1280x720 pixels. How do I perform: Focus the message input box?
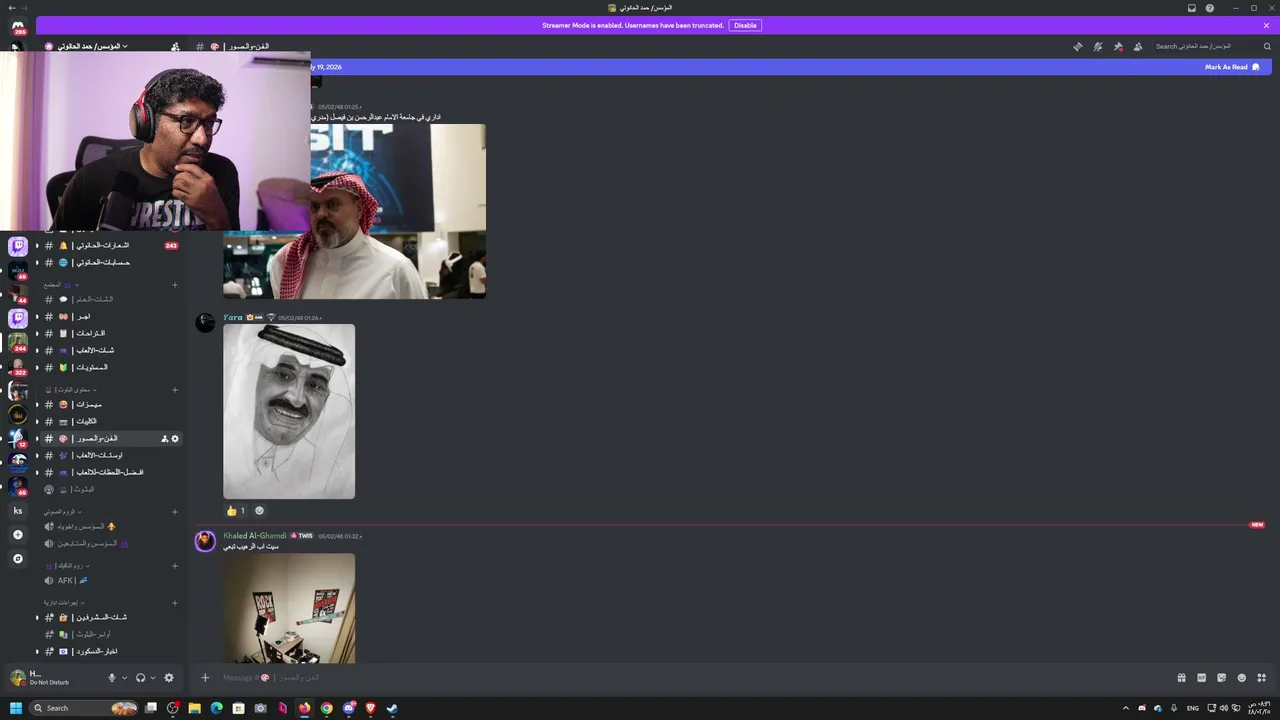pyautogui.click(x=695, y=678)
